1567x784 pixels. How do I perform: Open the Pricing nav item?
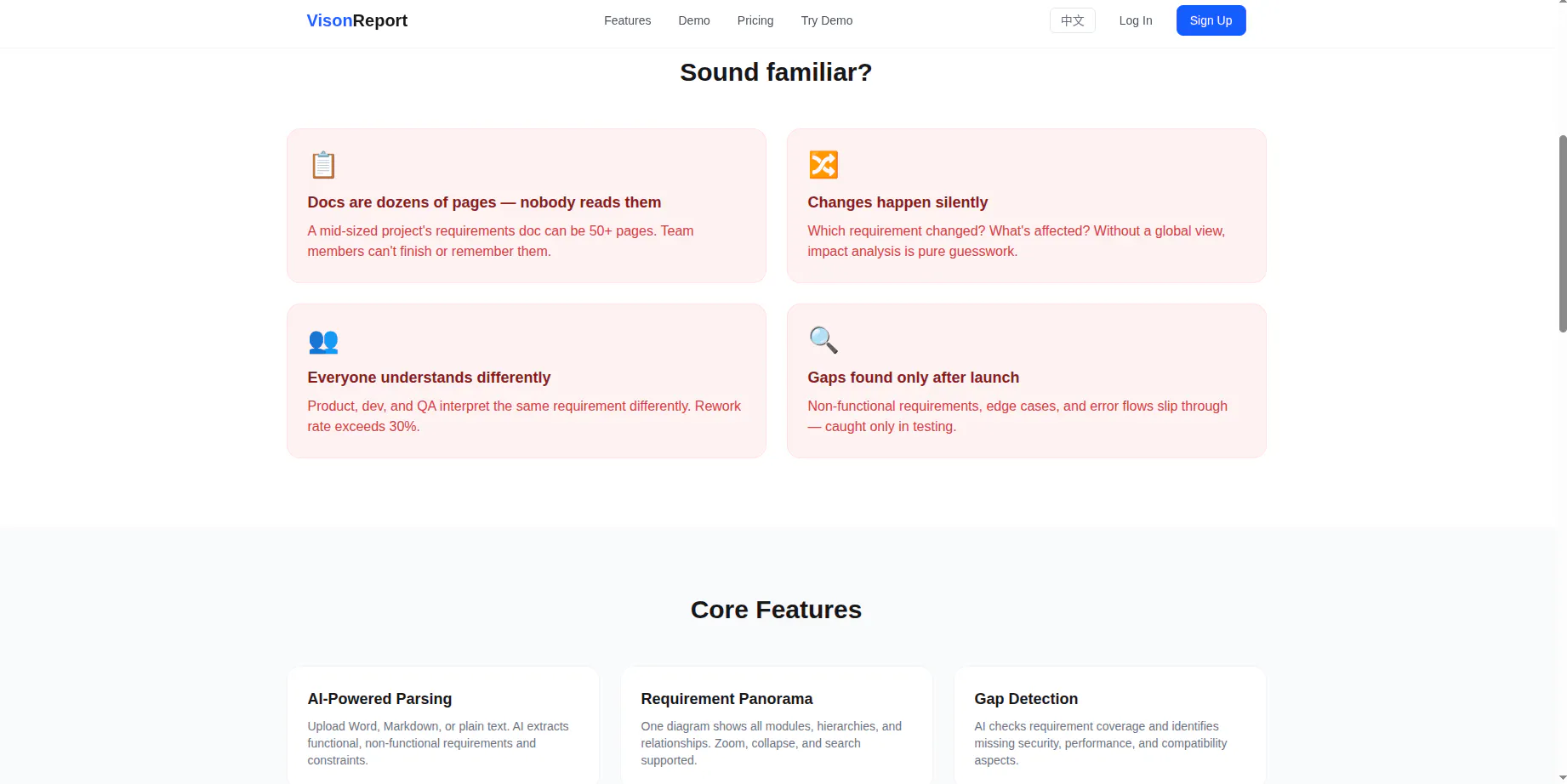pyautogui.click(x=755, y=20)
